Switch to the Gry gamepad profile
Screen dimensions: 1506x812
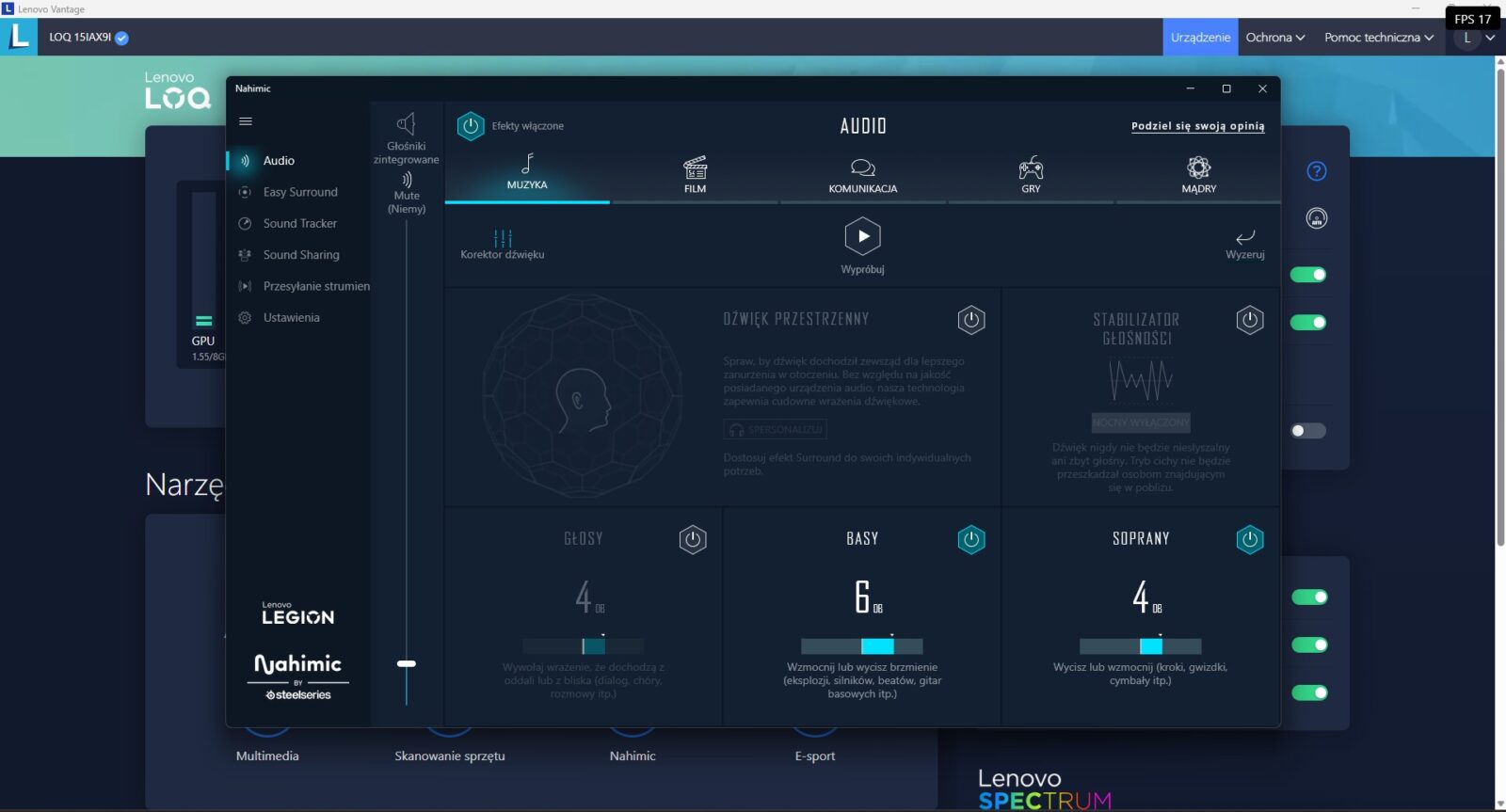coord(1031,174)
